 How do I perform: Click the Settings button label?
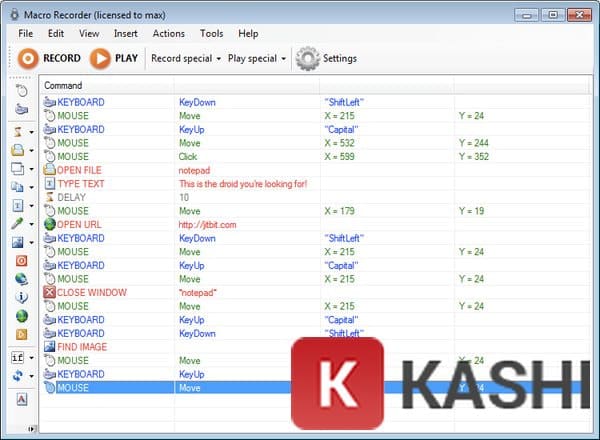tap(340, 59)
